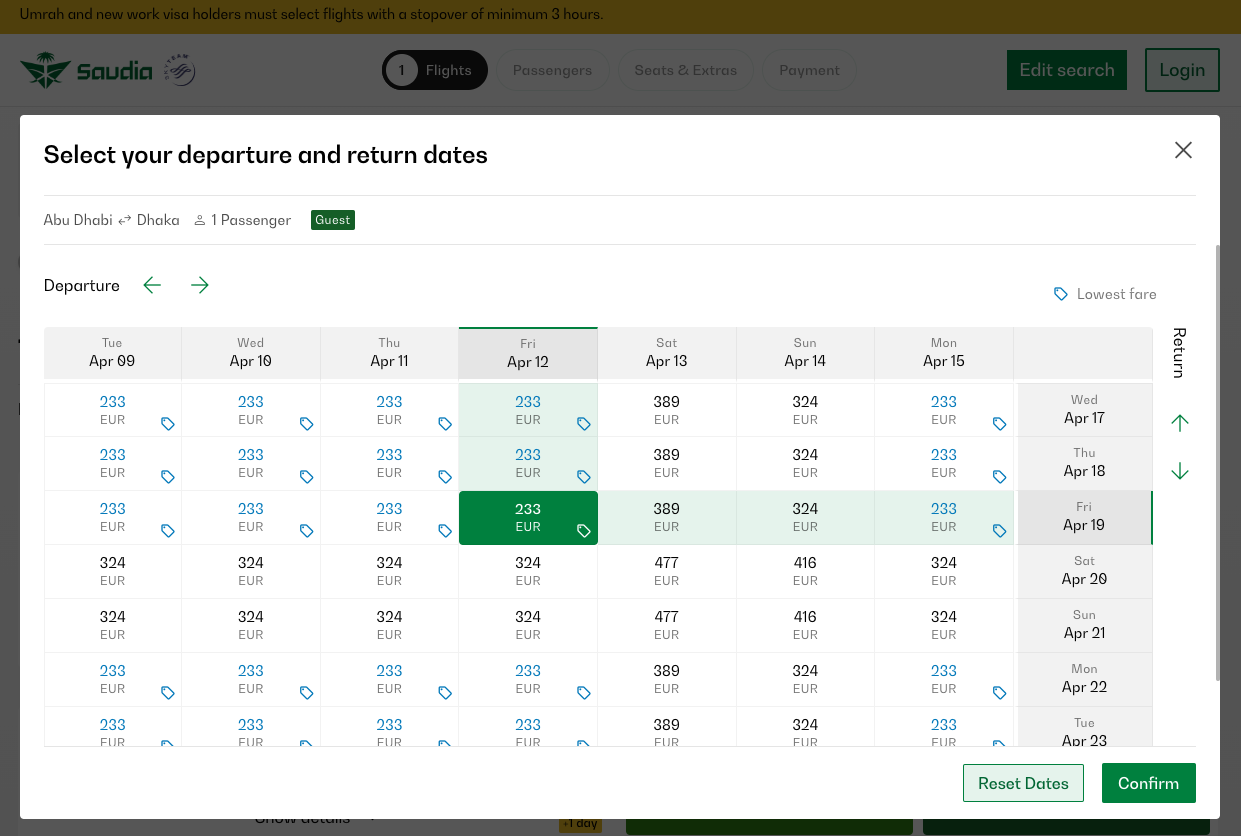Select the Mon Apr 15 departure column header

[x=944, y=353]
